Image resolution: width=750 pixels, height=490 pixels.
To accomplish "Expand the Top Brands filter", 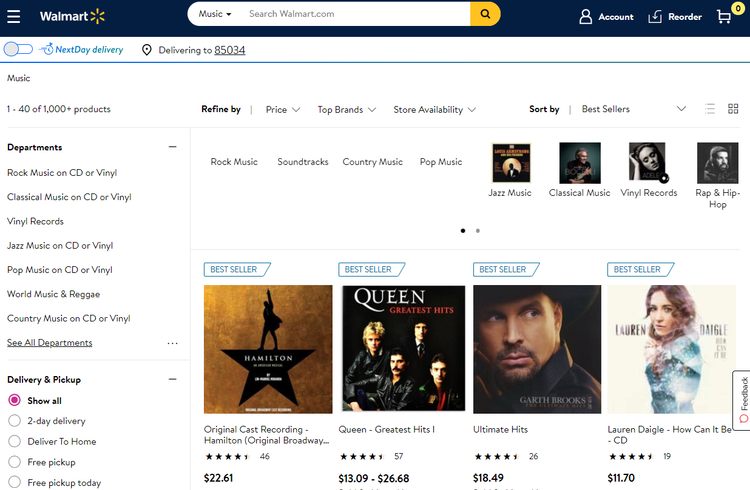I will (x=347, y=110).
